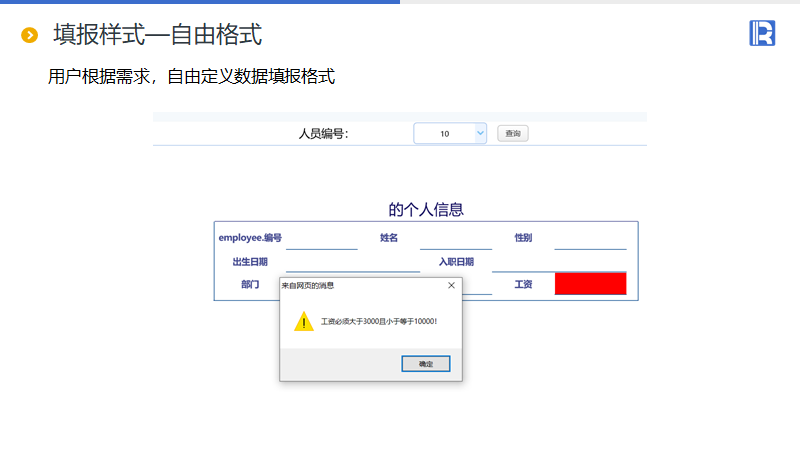This screenshot has width=800, height=450.
Task: Click the 人员编号 label
Action: click(323, 134)
